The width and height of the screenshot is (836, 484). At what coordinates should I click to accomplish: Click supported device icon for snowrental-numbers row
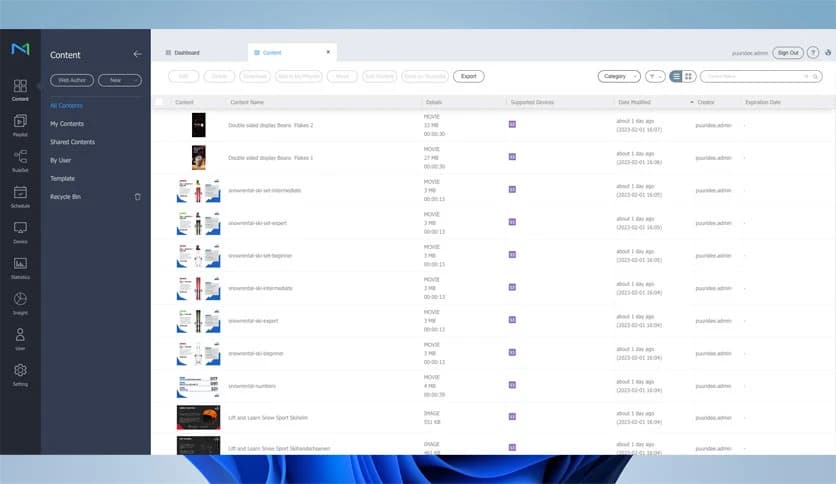[512, 385]
